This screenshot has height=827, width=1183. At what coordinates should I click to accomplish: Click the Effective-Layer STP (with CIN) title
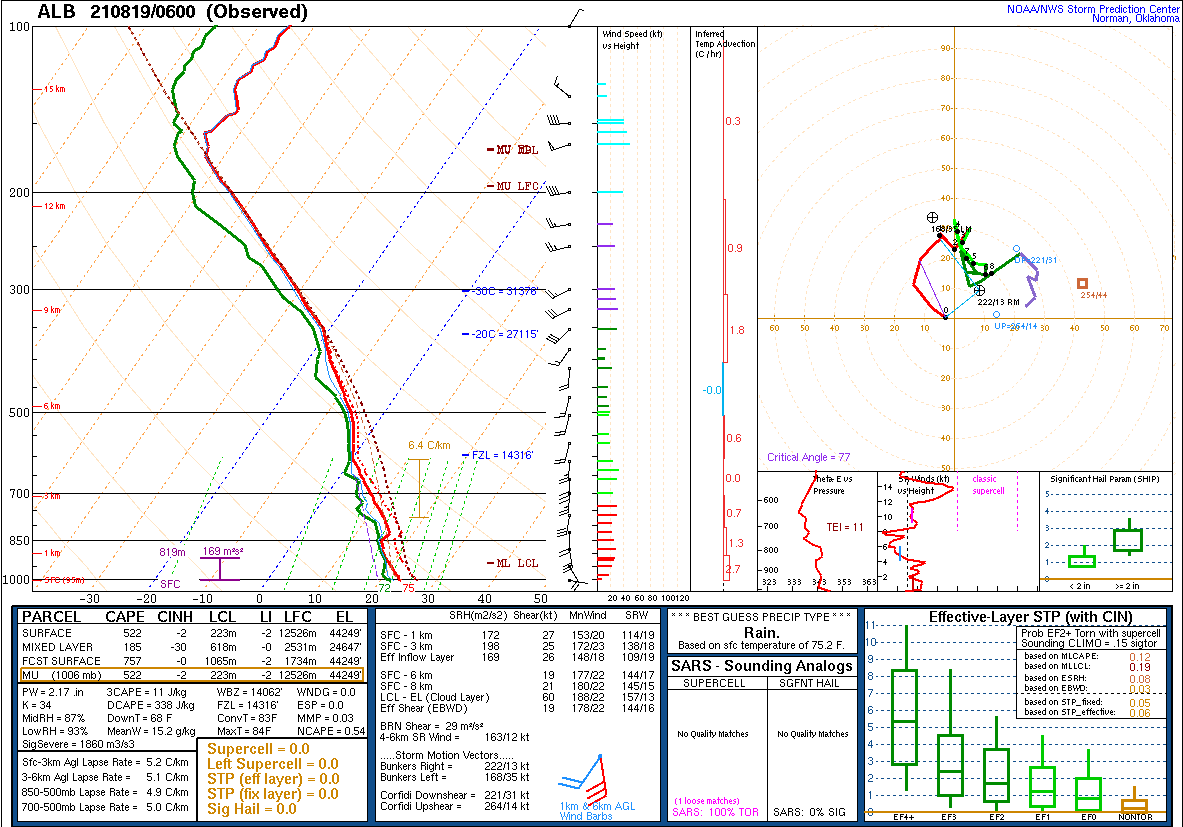(x=1030, y=616)
